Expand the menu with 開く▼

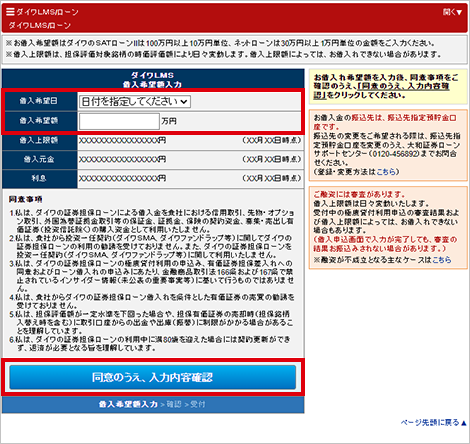click(452, 12)
